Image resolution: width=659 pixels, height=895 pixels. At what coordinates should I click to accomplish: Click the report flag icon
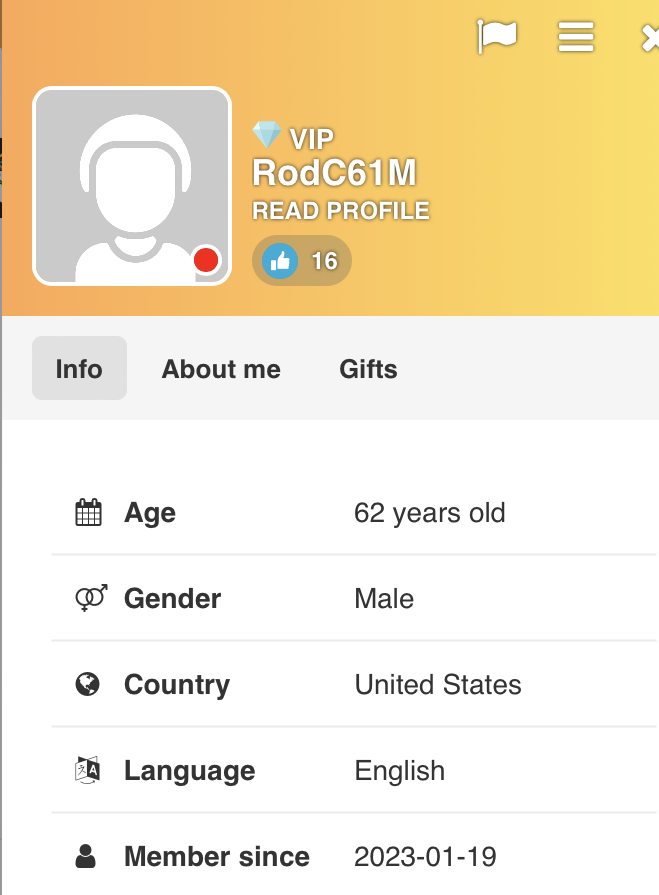[497, 37]
